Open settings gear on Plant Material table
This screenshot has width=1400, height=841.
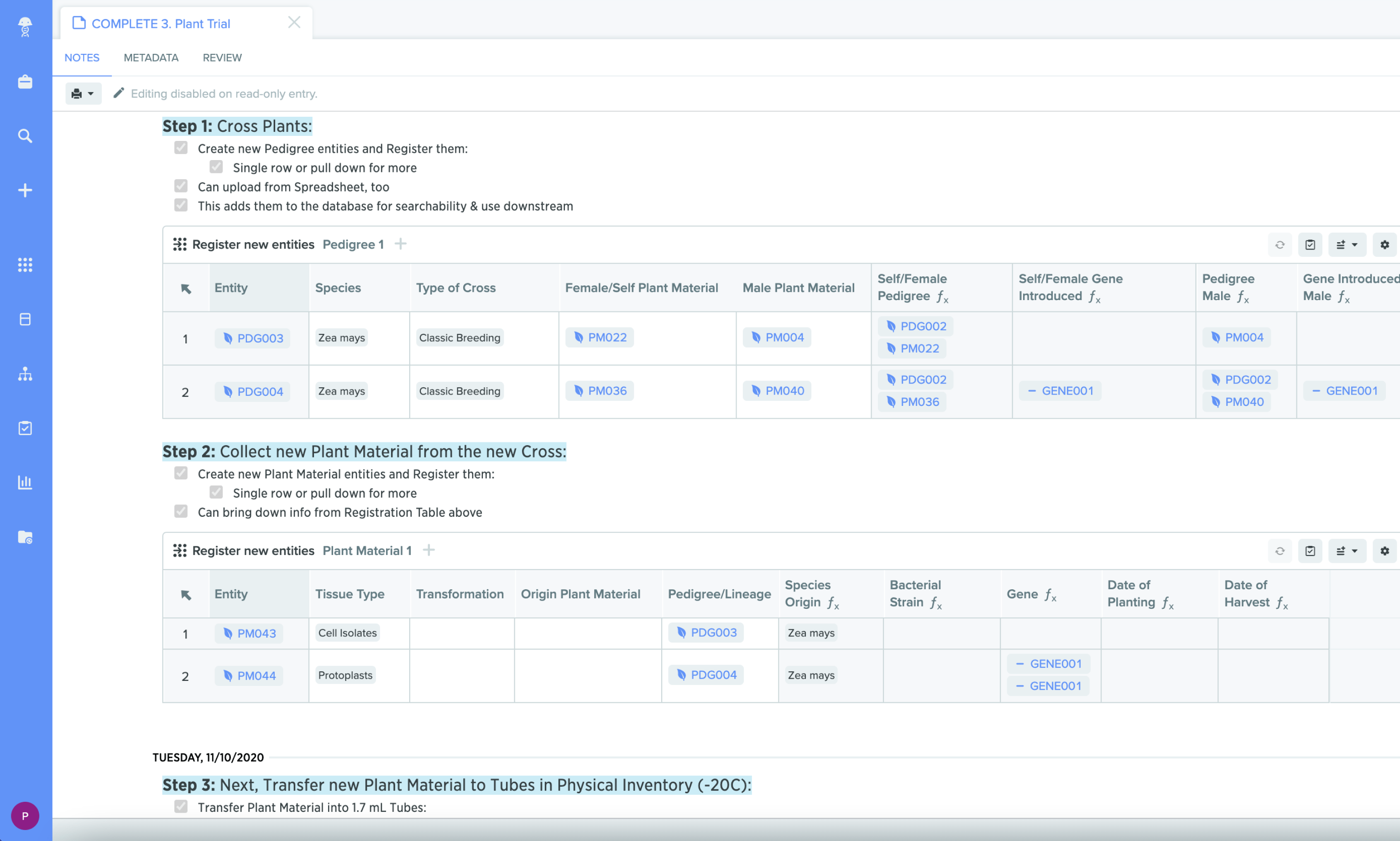(x=1384, y=551)
